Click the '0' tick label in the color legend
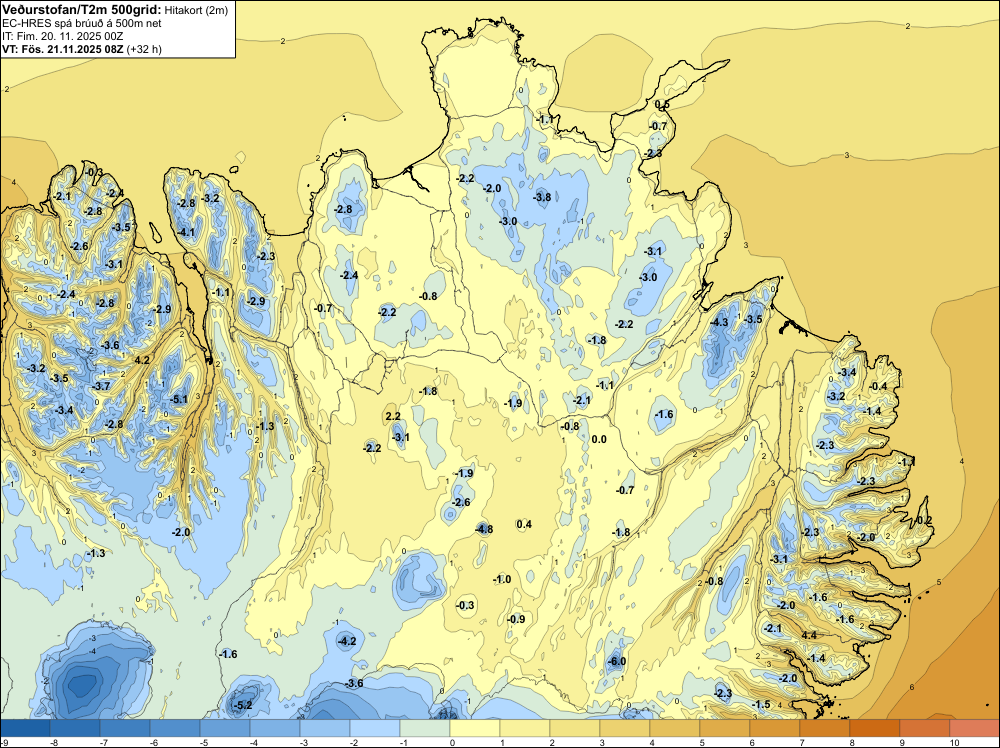Image resolution: width=1000 pixels, height=748 pixels. coord(452,742)
